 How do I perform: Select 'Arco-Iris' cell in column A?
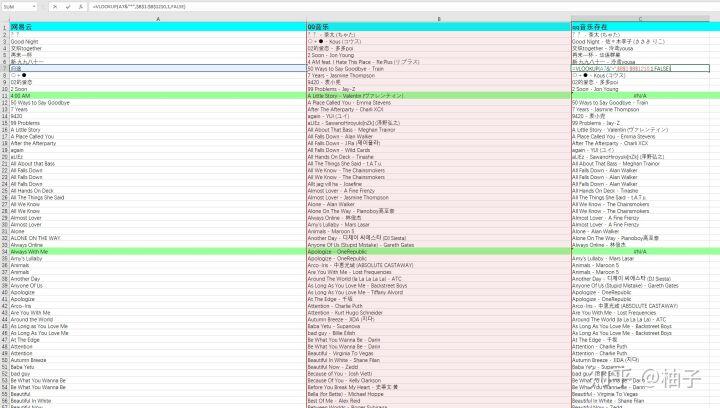158,306
